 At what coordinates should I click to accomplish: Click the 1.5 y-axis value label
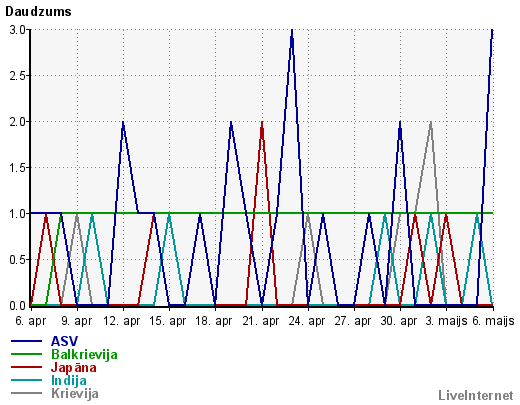17,168
